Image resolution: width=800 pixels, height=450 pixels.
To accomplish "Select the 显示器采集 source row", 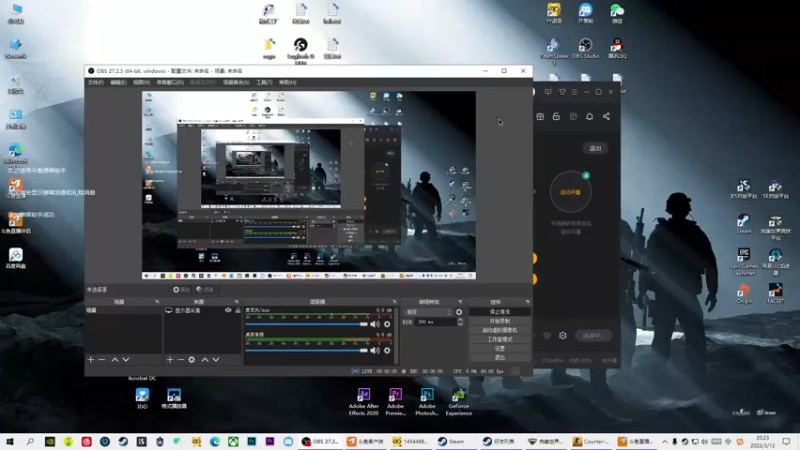I will point(202,310).
